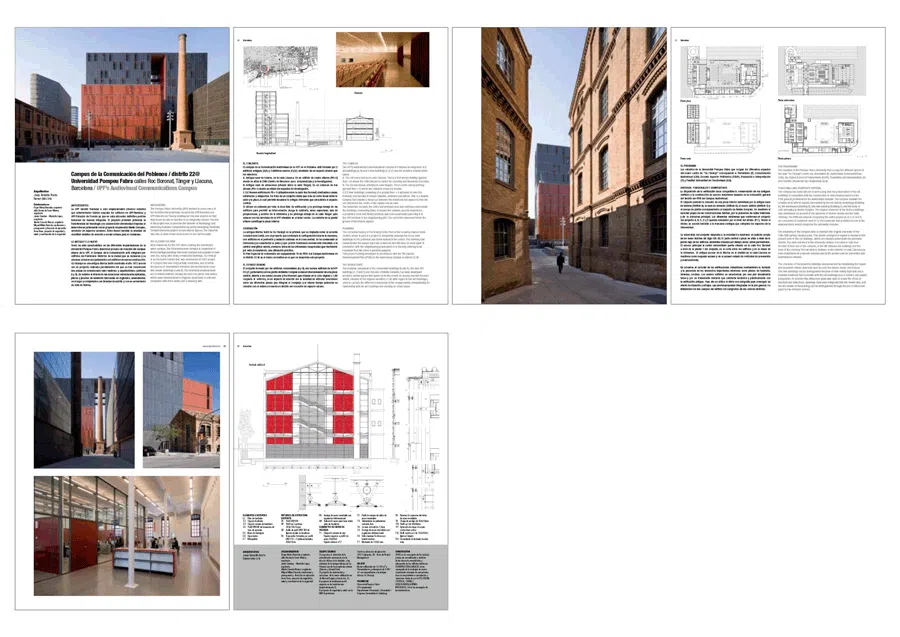Click the interior lobby photo with reception desk
The image size is (900, 637).
pos(127,535)
